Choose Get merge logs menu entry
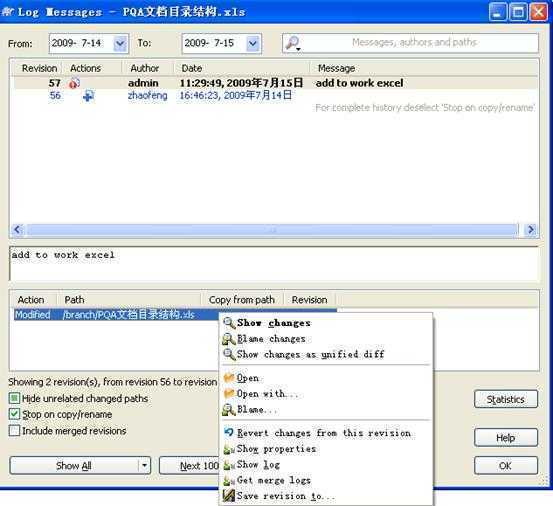Screen dimensions: 553x506 click(x=326, y=480)
